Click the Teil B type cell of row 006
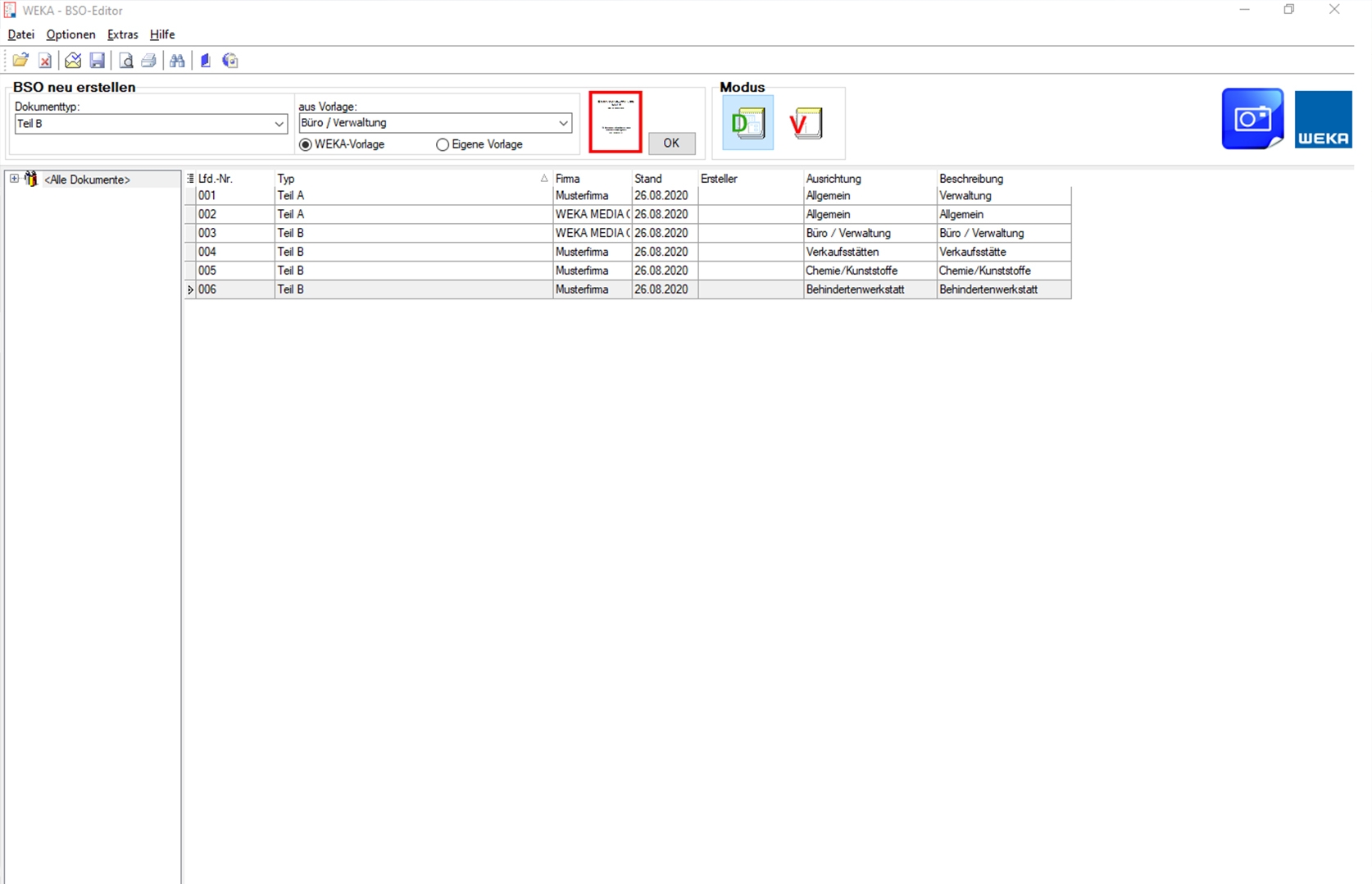The width and height of the screenshot is (1372, 884). point(413,290)
